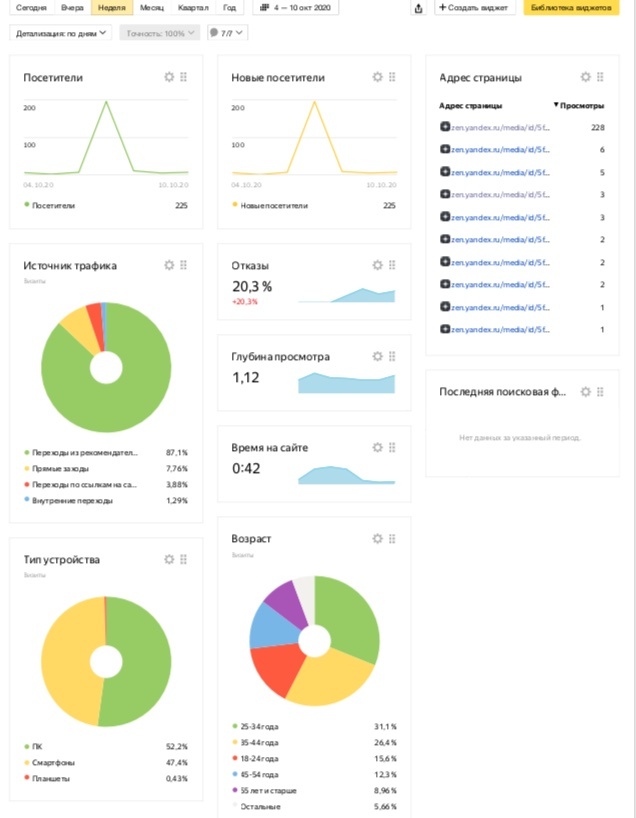Image resolution: width=636 pixels, height=818 pixels.
Task: Open Библиотека виджетов
Action: tap(571, 8)
